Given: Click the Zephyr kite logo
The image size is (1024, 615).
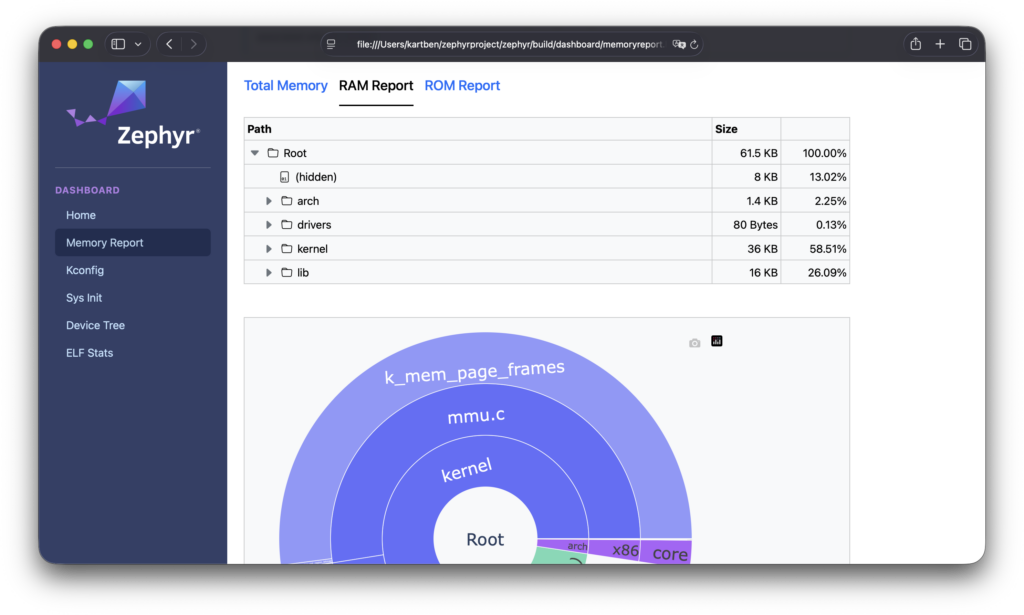Looking at the screenshot, I should [x=110, y=103].
